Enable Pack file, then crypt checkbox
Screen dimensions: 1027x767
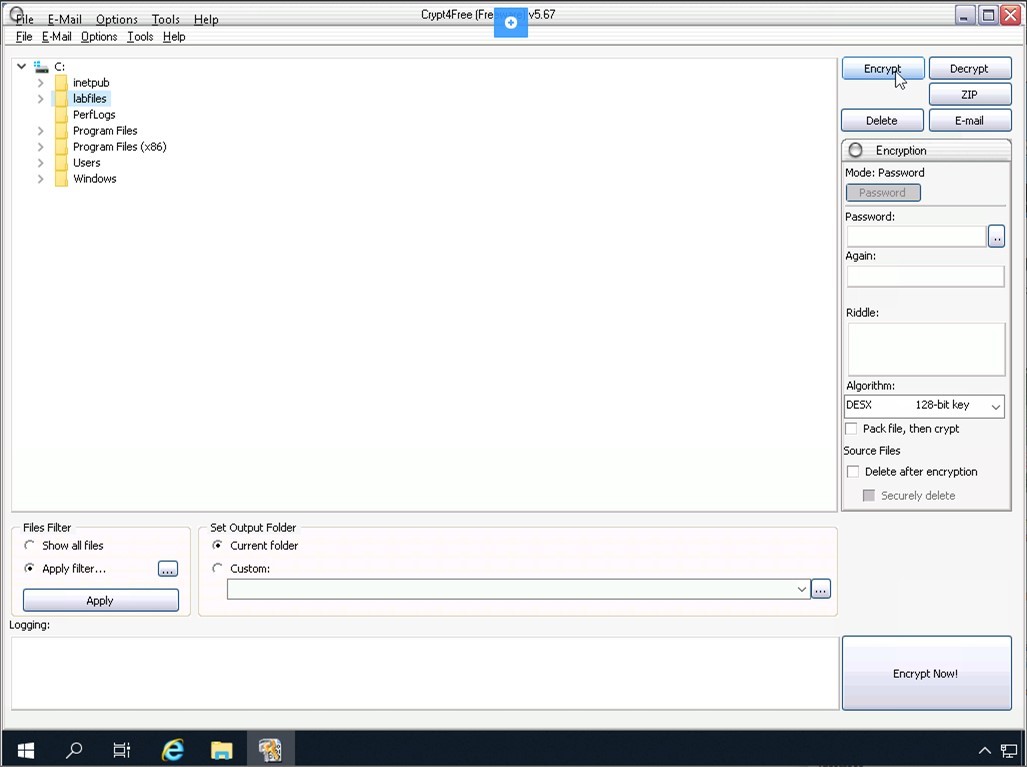click(x=852, y=429)
